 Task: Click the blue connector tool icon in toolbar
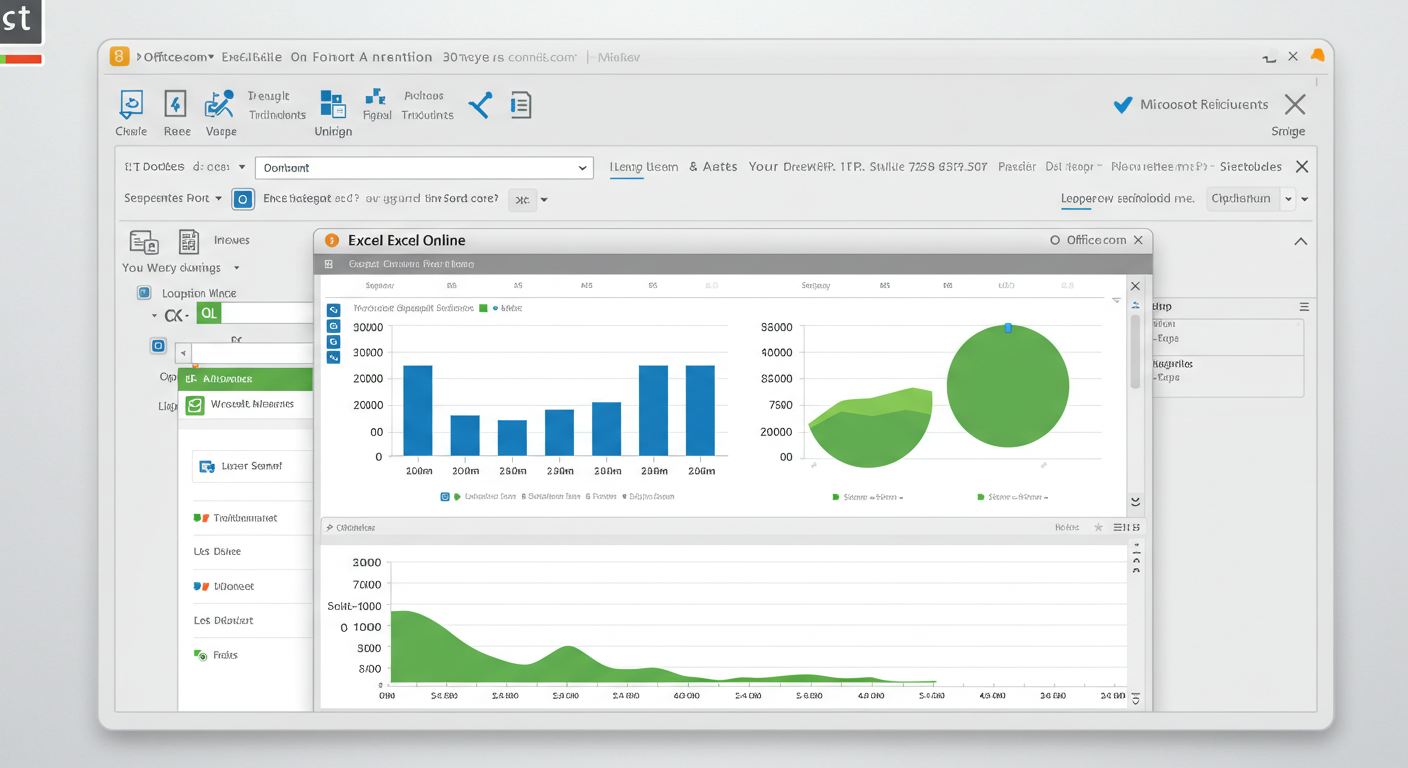[x=480, y=105]
